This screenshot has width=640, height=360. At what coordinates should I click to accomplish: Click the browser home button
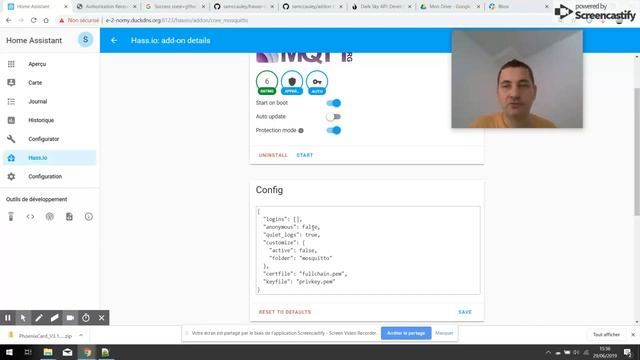click(x=46, y=20)
